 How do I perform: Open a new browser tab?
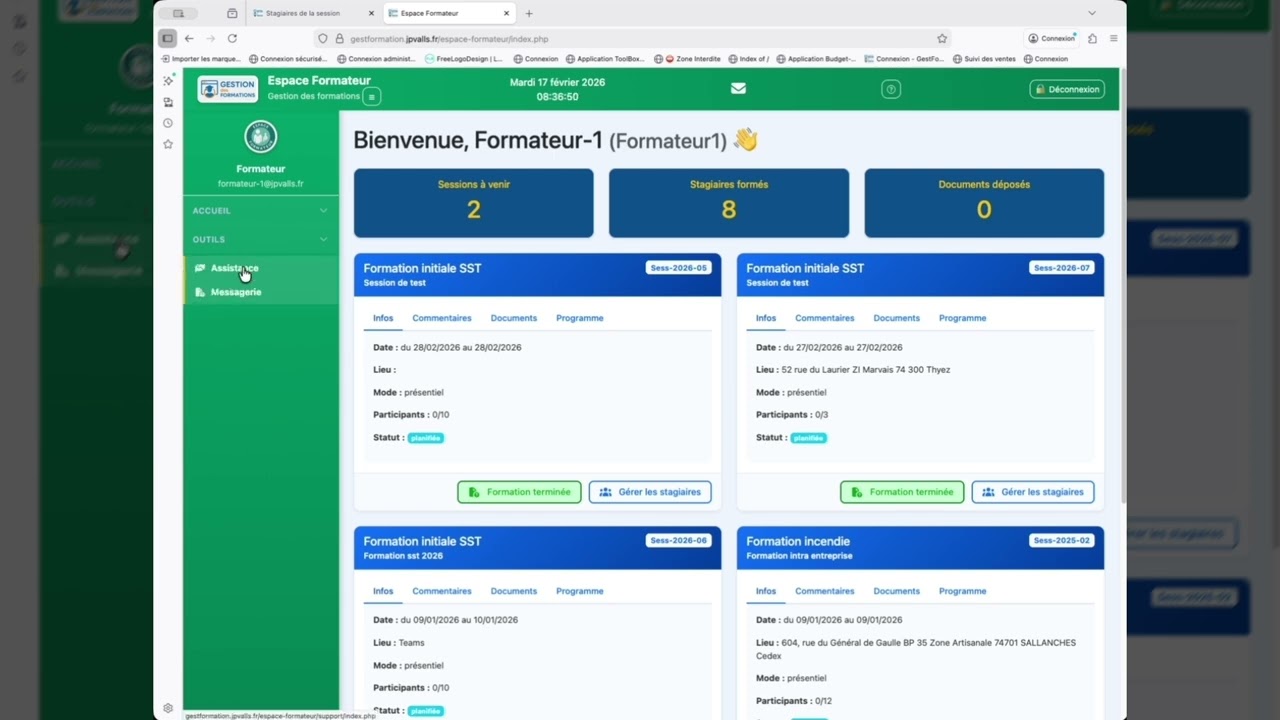click(529, 13)
